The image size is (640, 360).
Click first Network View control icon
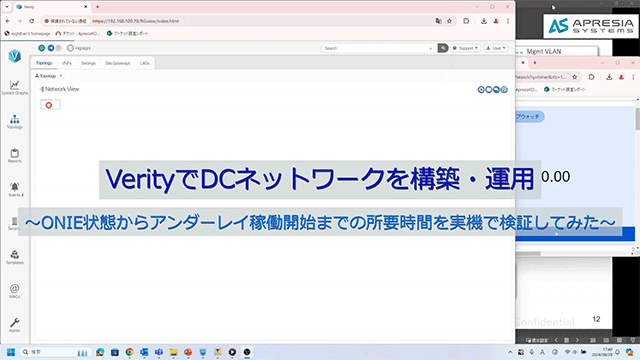[481, 90]
